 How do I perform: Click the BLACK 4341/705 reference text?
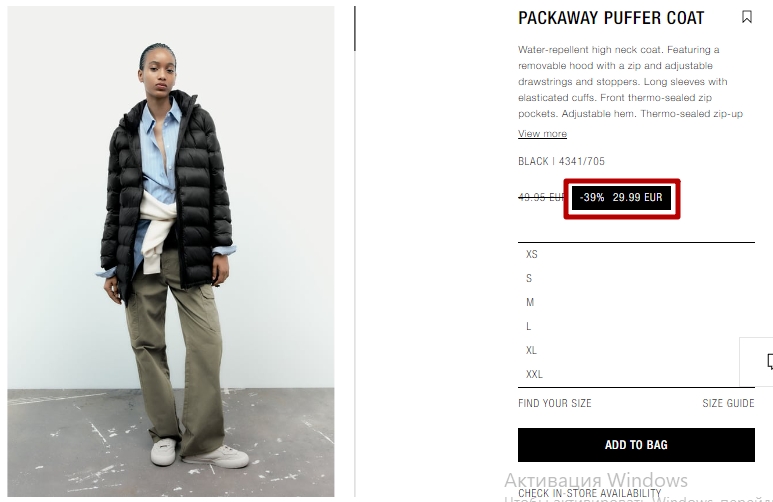561,161
